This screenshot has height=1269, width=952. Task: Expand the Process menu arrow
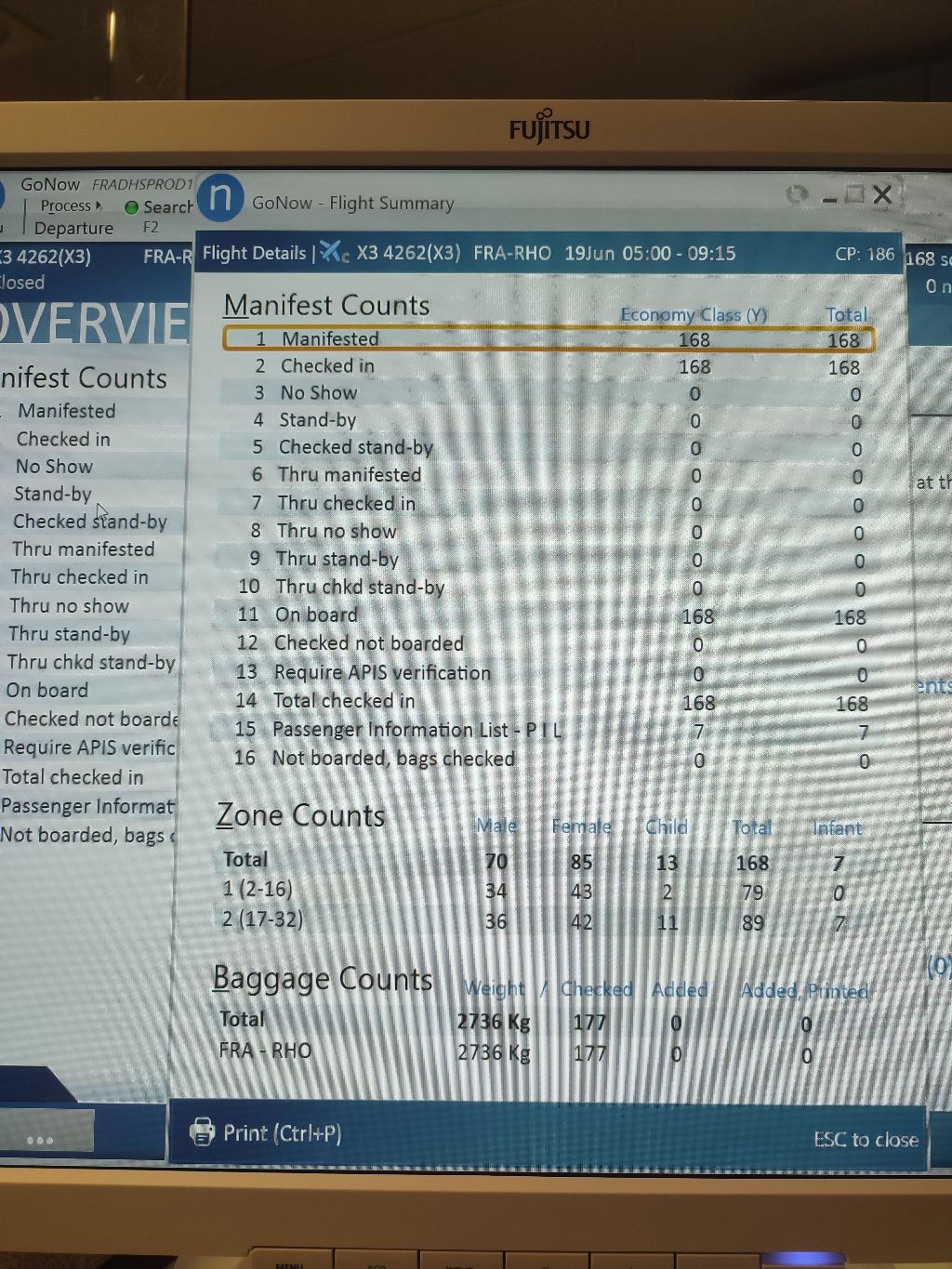coord(99,205)
